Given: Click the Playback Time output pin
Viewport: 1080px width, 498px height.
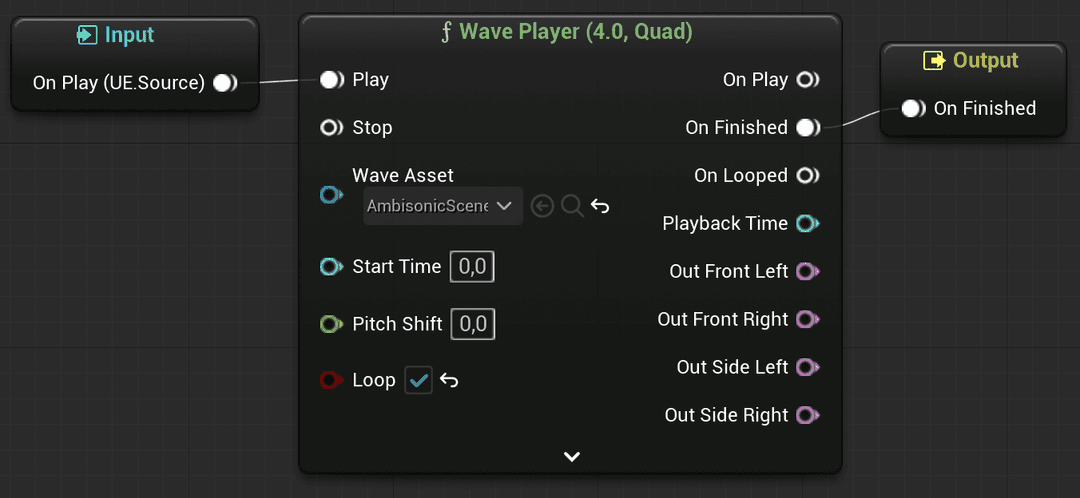Looking at the screenshot, I should pyautogui.click(x=808, y=224).
